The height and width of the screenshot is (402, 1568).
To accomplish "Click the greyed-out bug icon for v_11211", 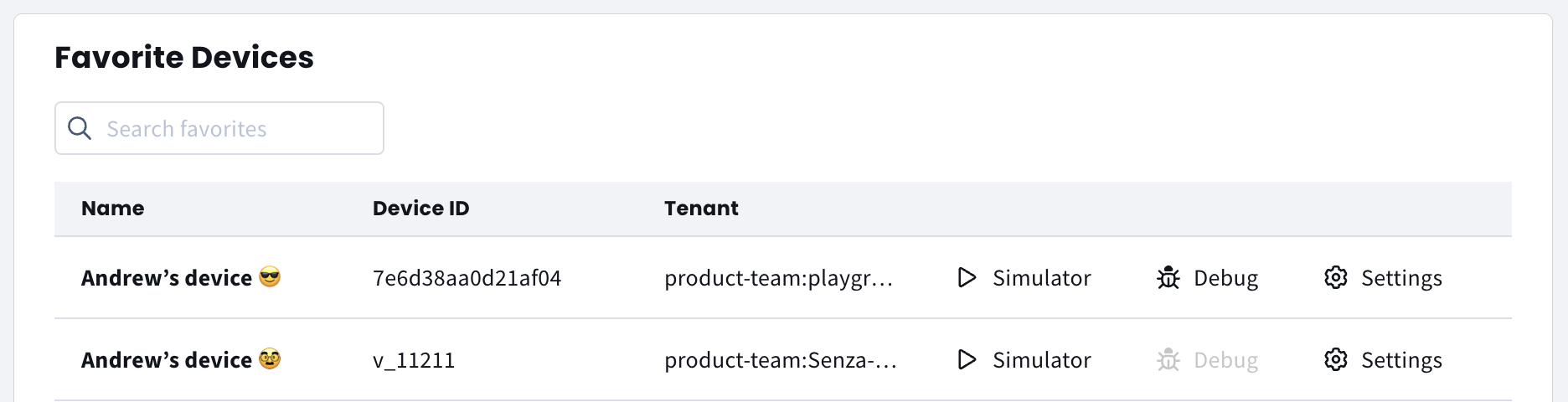I will click(x=1168, y=359).
